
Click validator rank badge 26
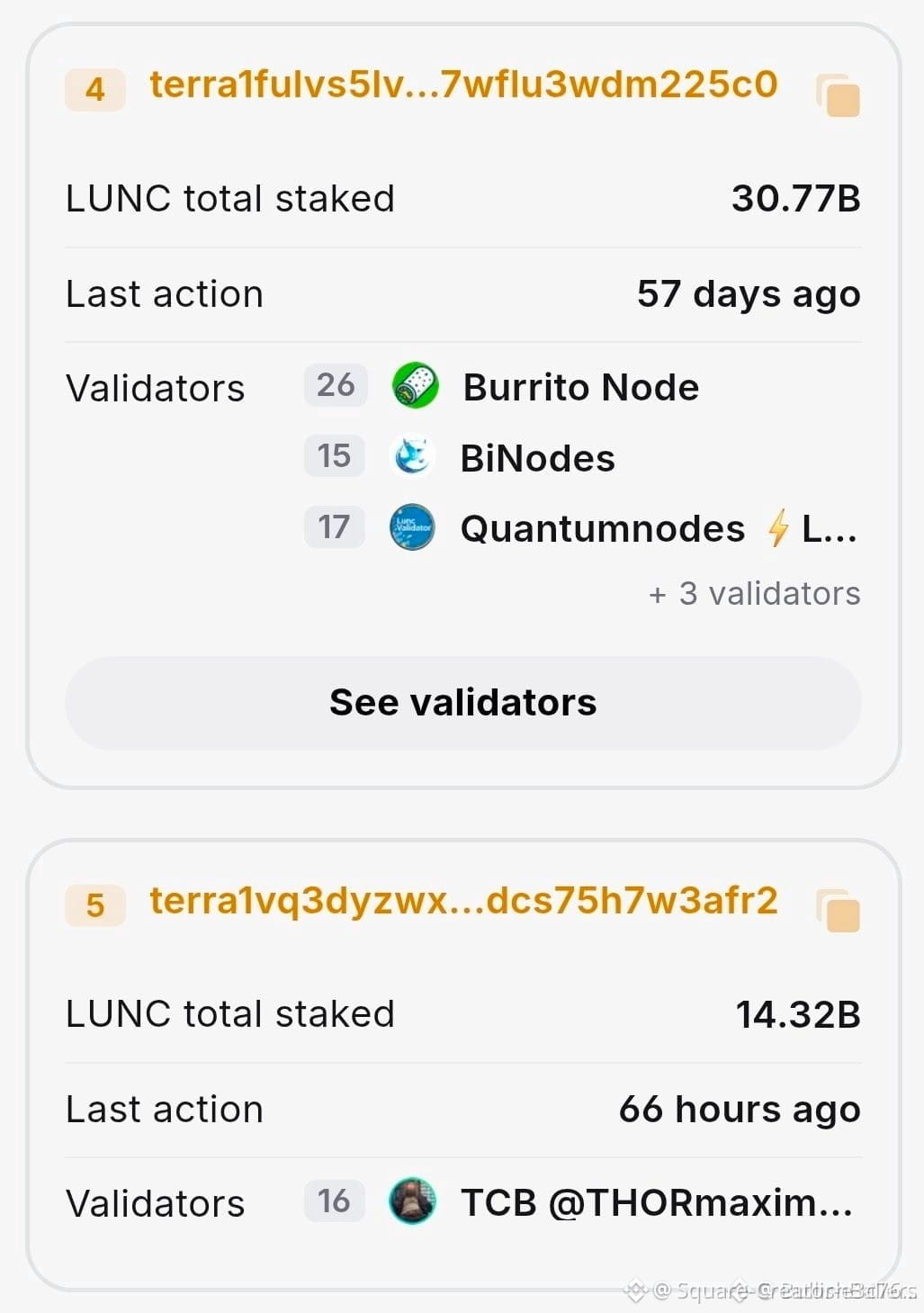point(336,385)
